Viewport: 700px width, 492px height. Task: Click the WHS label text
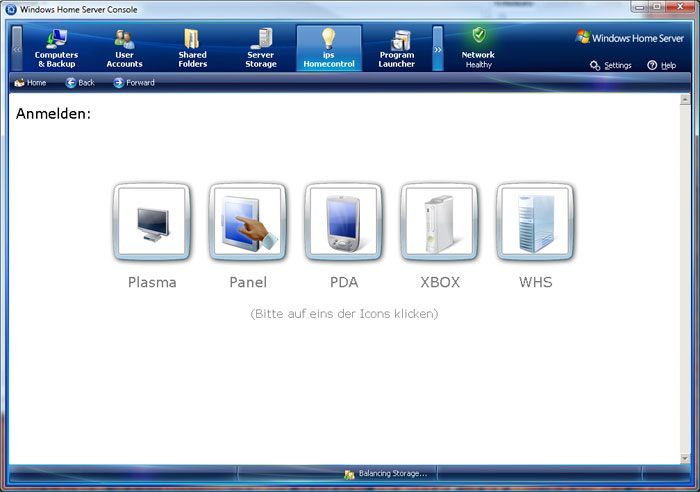click(535, 282)
